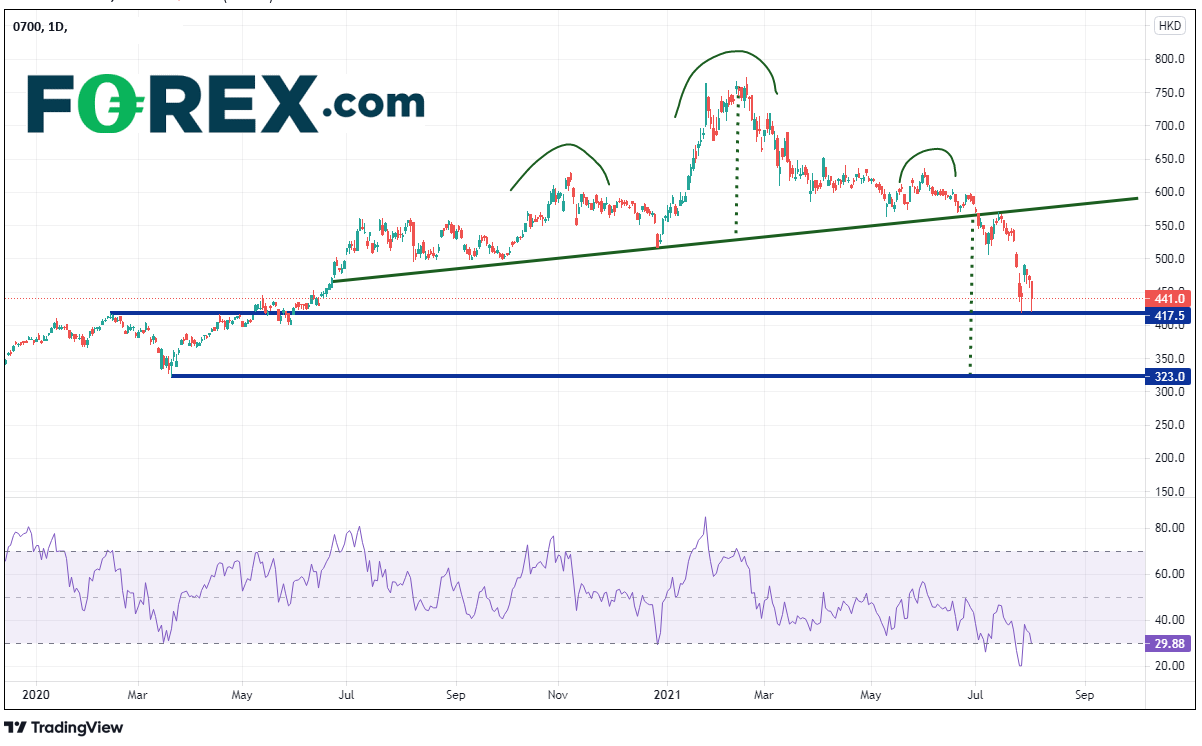1202x746 pixels.
Task: Select the red 441.0 current price tag
Action: (x=1169, y=298)
